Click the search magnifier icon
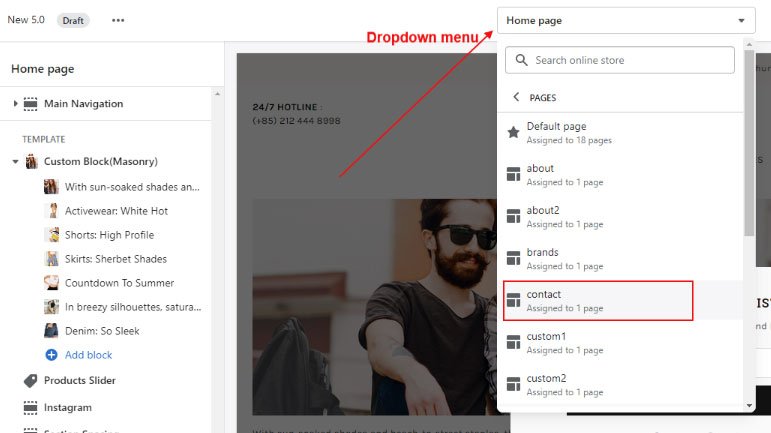Image resolution: width=771 pixels, height=433 pixels. click(521, 60)
